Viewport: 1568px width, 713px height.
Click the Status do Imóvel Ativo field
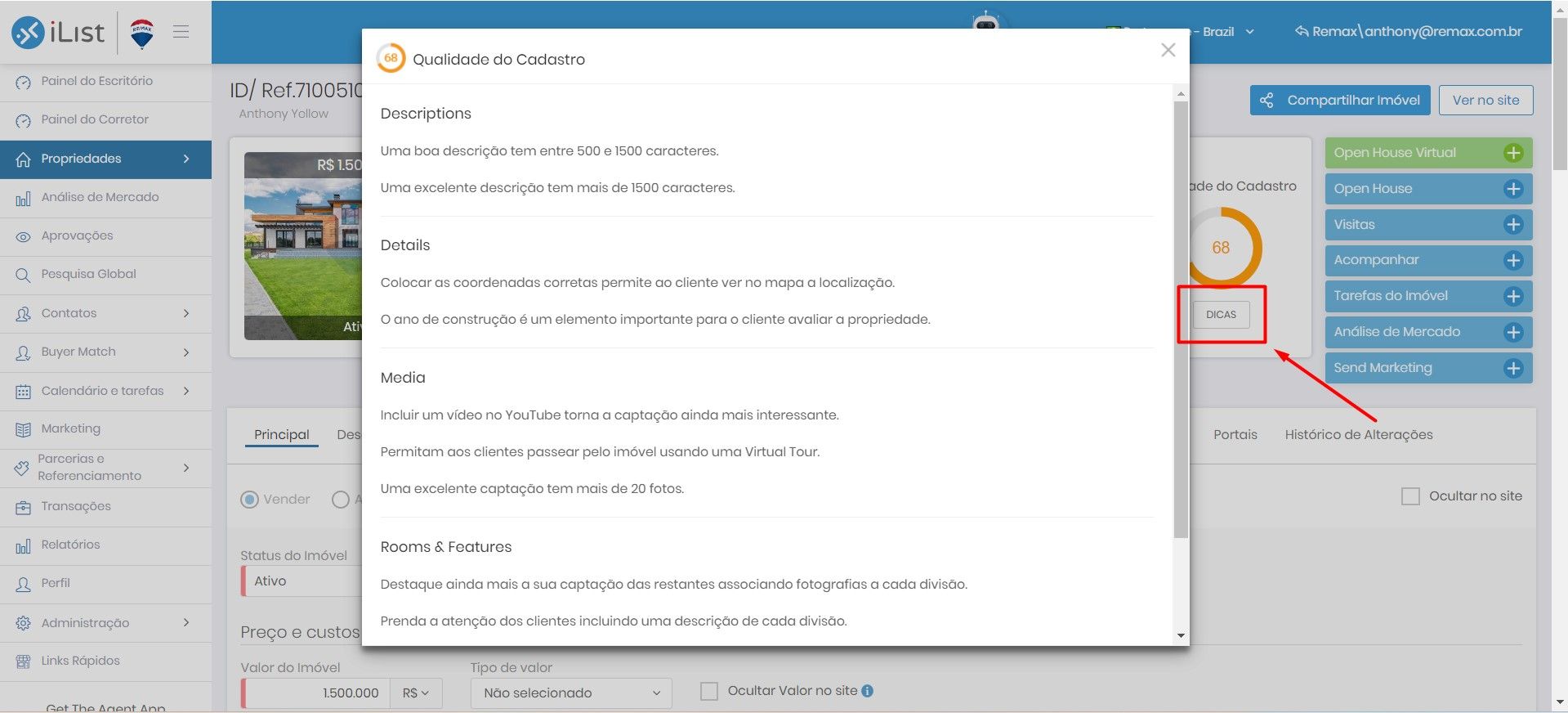(x=302, y=581)
